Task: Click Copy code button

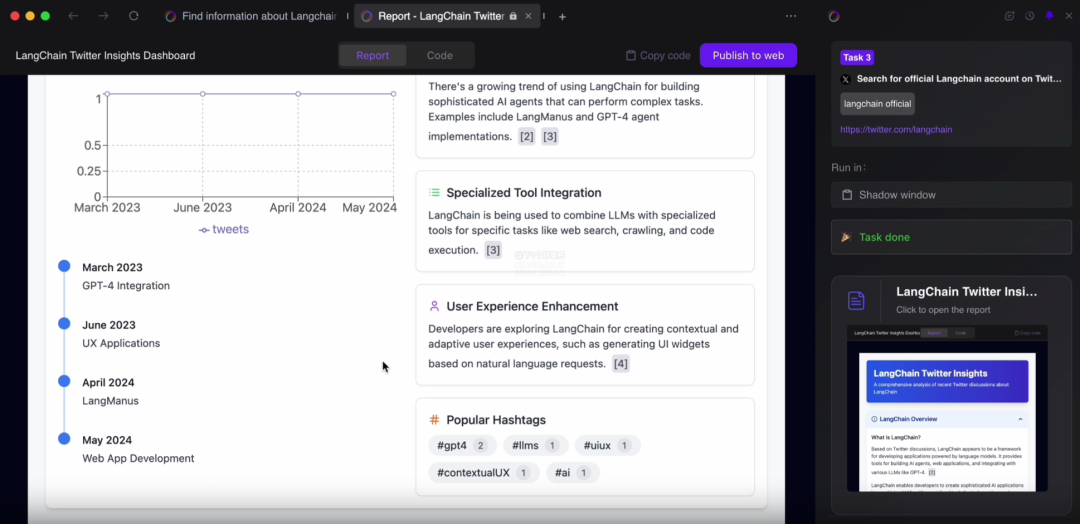Action: (x=658, y=56)
